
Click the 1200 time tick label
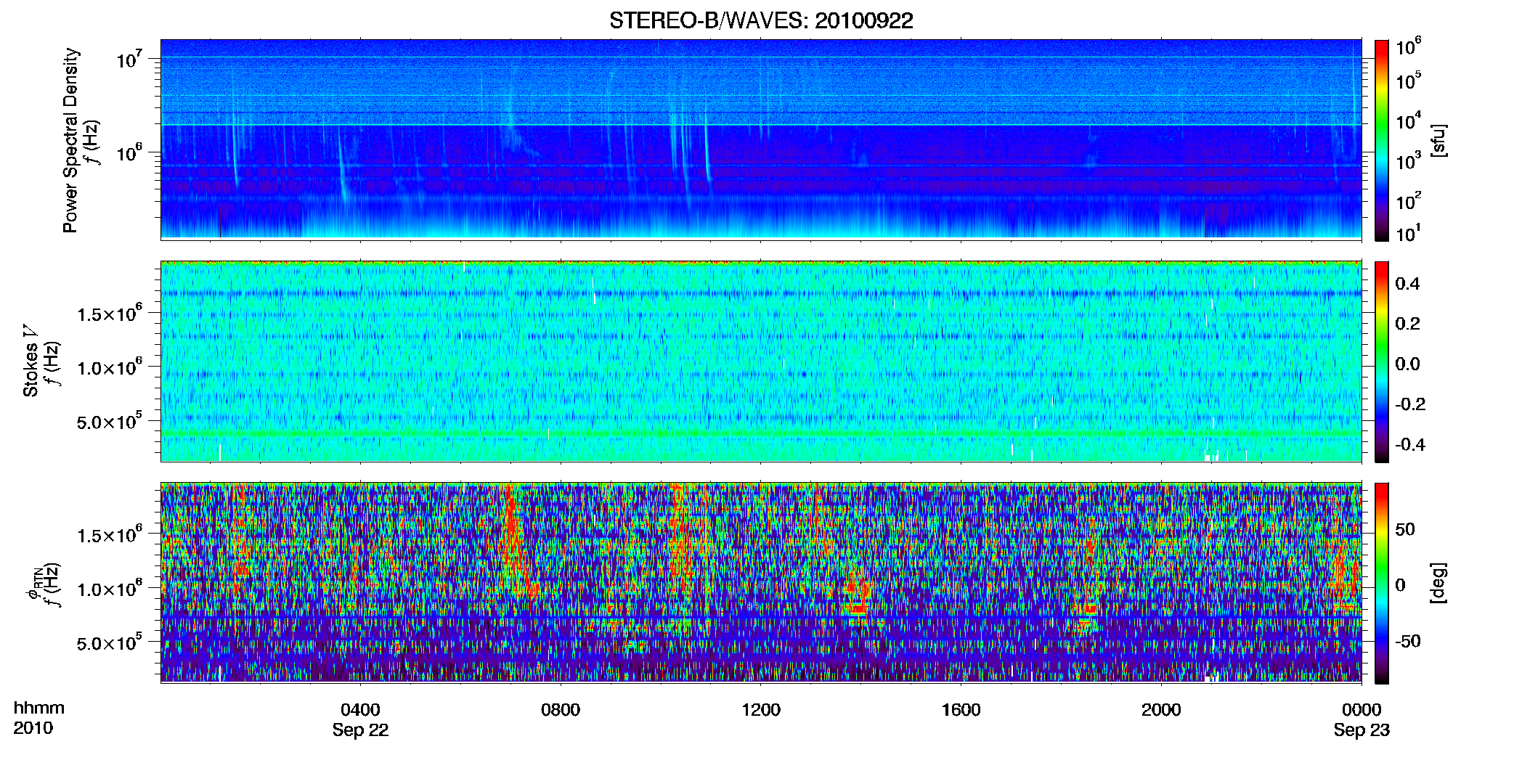(761, 710)
